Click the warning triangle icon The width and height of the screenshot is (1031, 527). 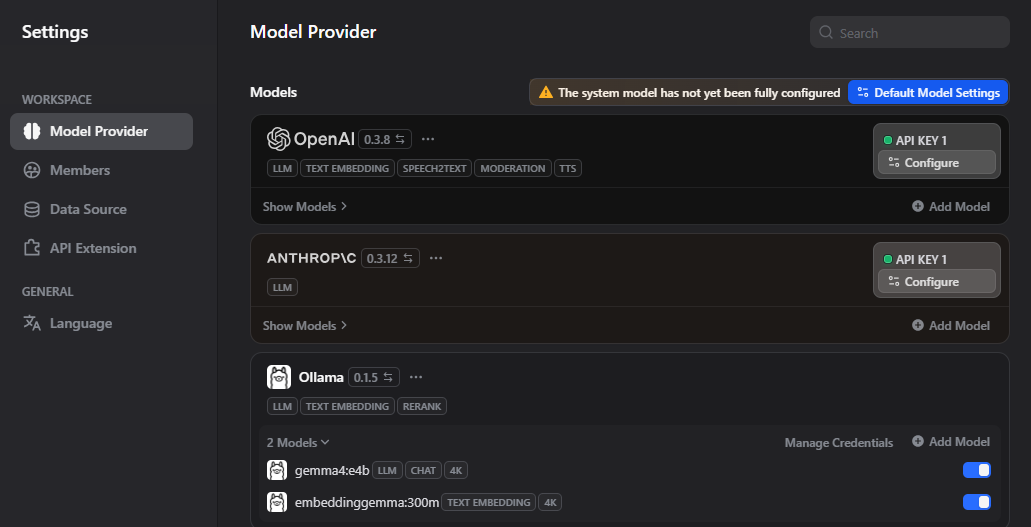tap(546, 93)
